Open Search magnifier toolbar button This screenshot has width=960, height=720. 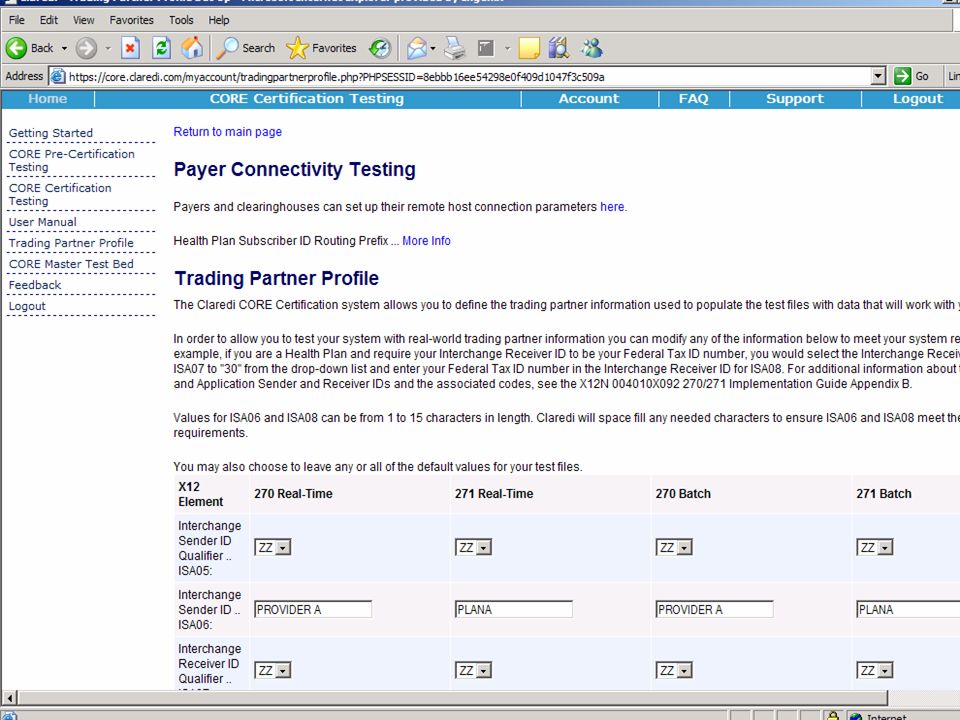click(246, 48)
